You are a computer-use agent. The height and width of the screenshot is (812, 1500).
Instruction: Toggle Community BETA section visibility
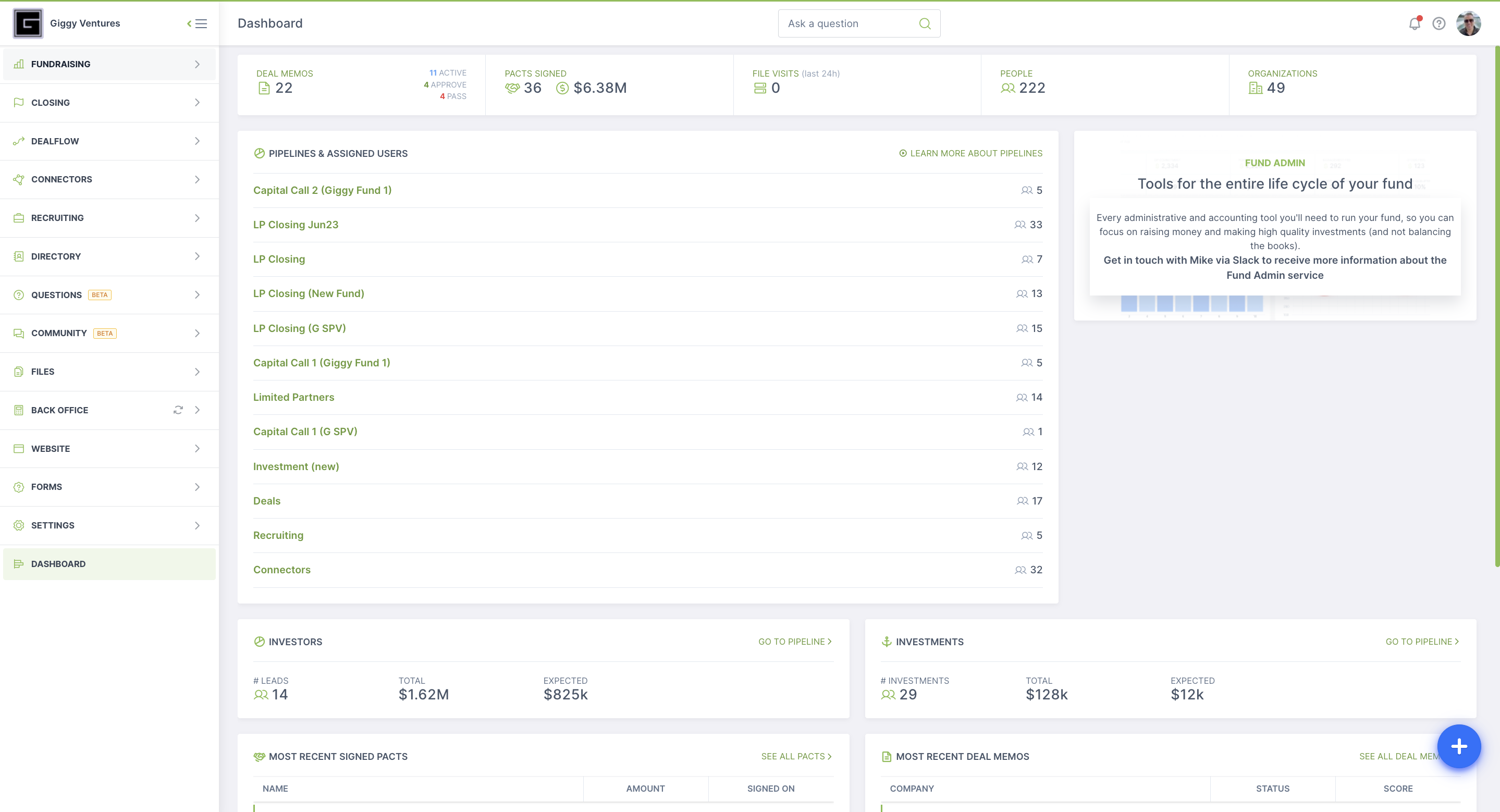(197, 333)
